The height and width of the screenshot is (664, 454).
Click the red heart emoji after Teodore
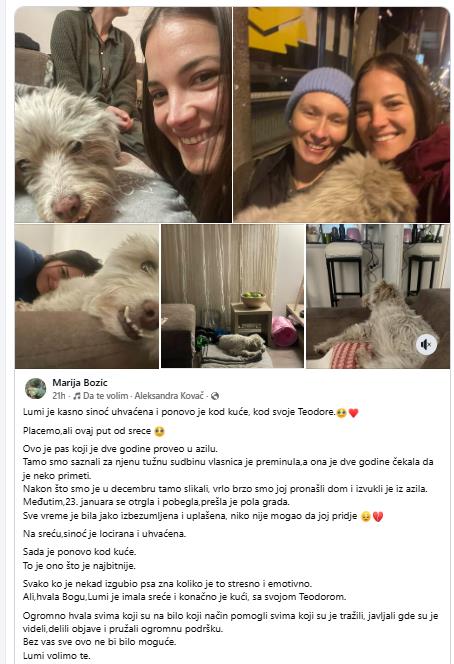pyautogui.click(x=354, y=412)
